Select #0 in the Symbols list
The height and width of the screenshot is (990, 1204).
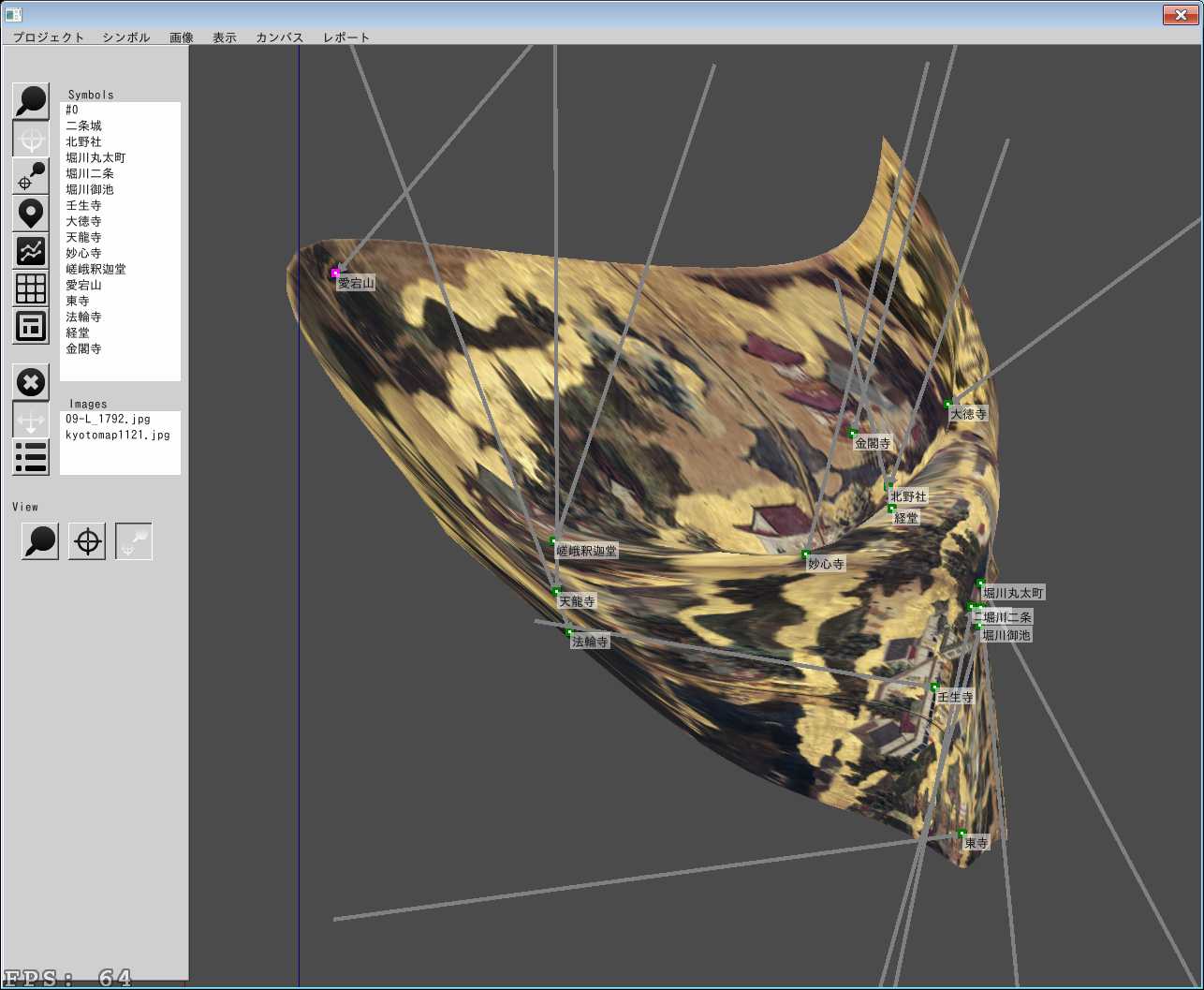tap(120, 111)
